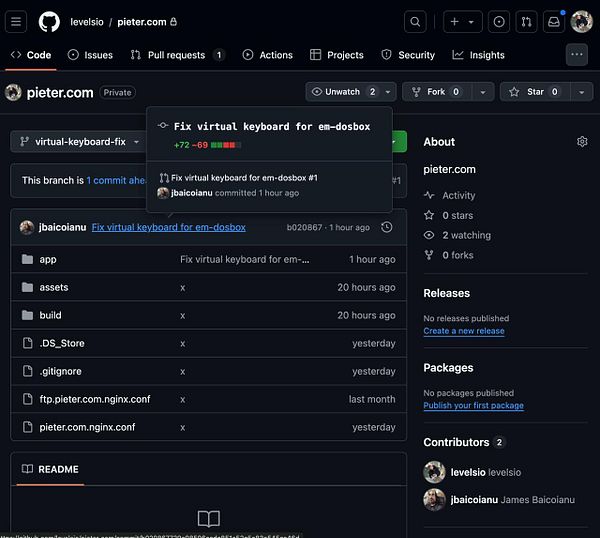Open the virtual-keyboard-fix branch selector

point(78,142)
